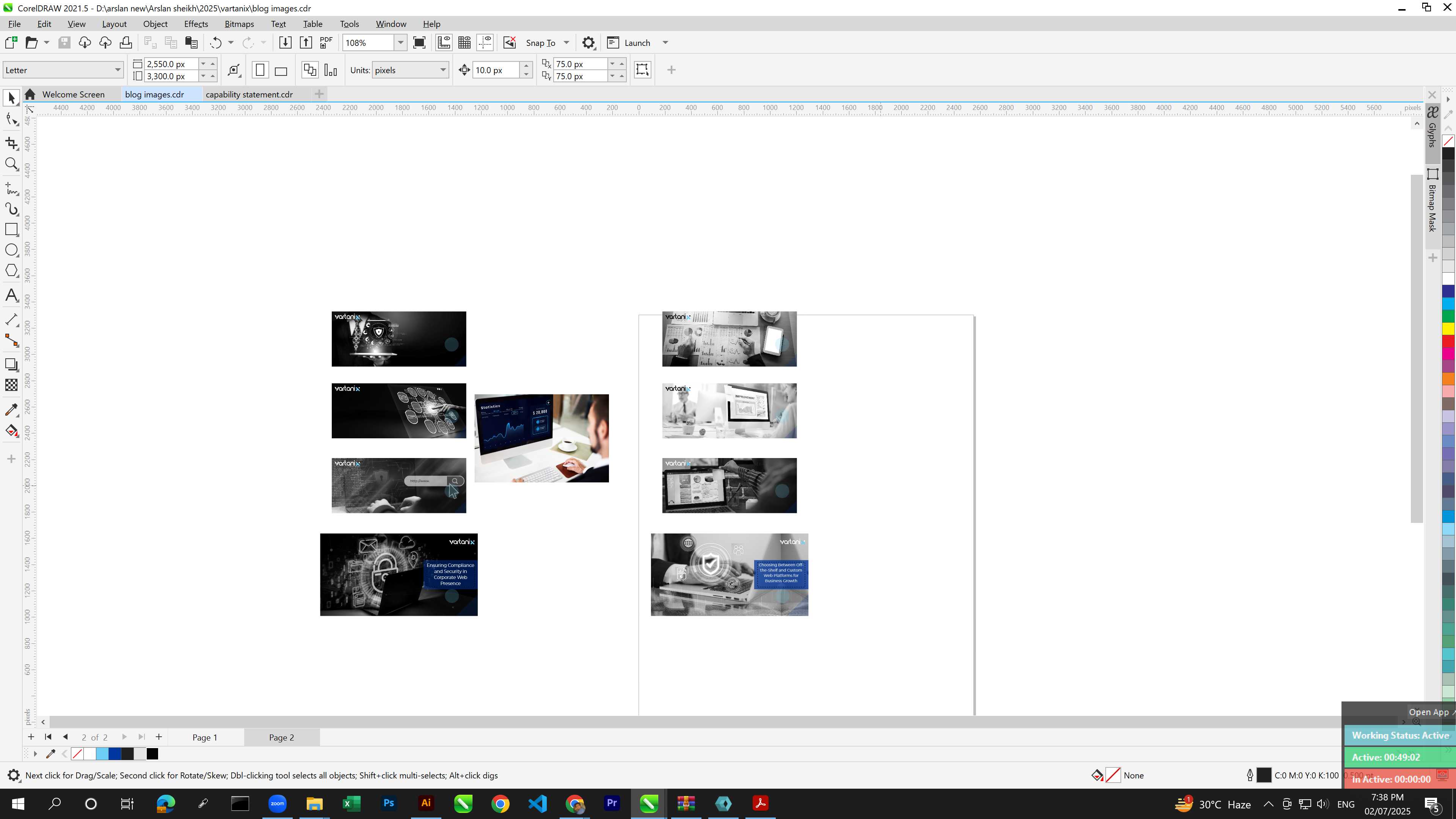Apply layout to all pages
Screen dimensions: 1456x819
[x=310, y=70]
